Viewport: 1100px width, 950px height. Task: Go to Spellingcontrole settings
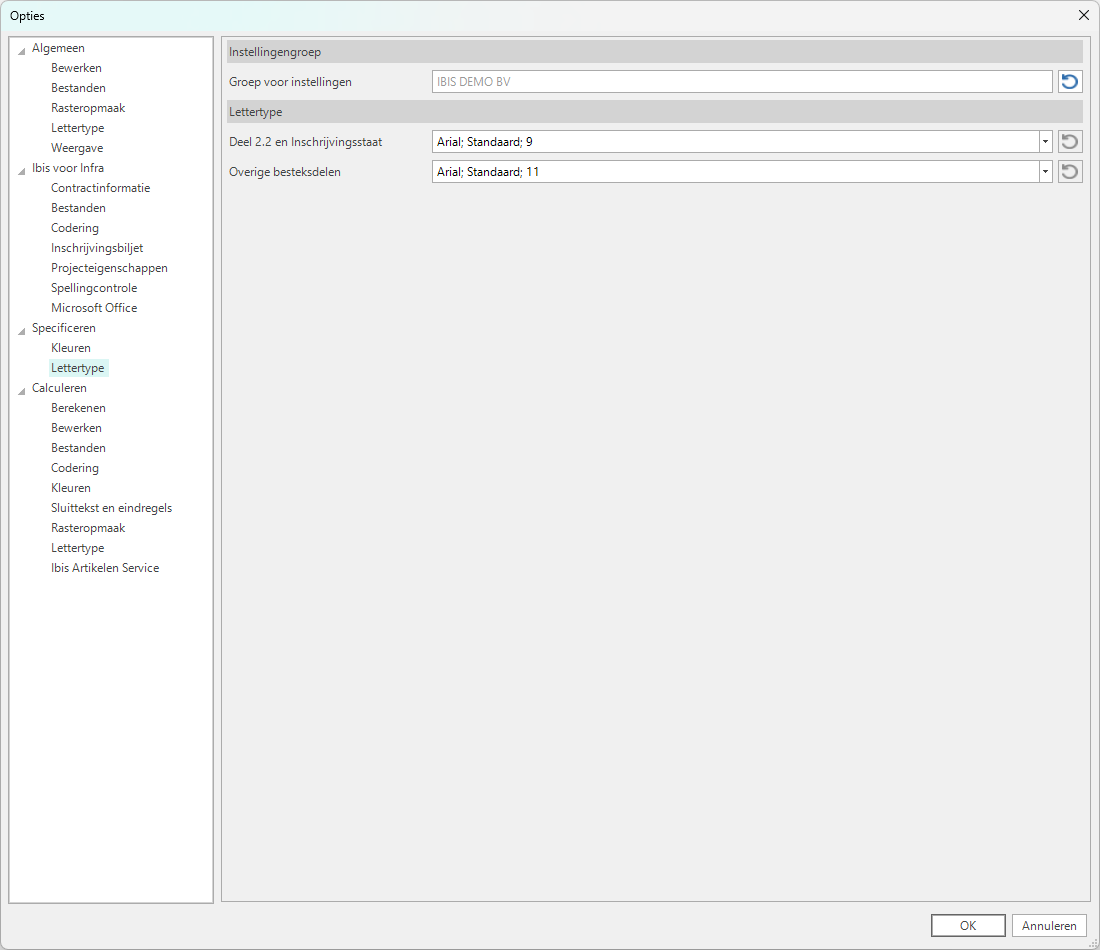point(94,288)
